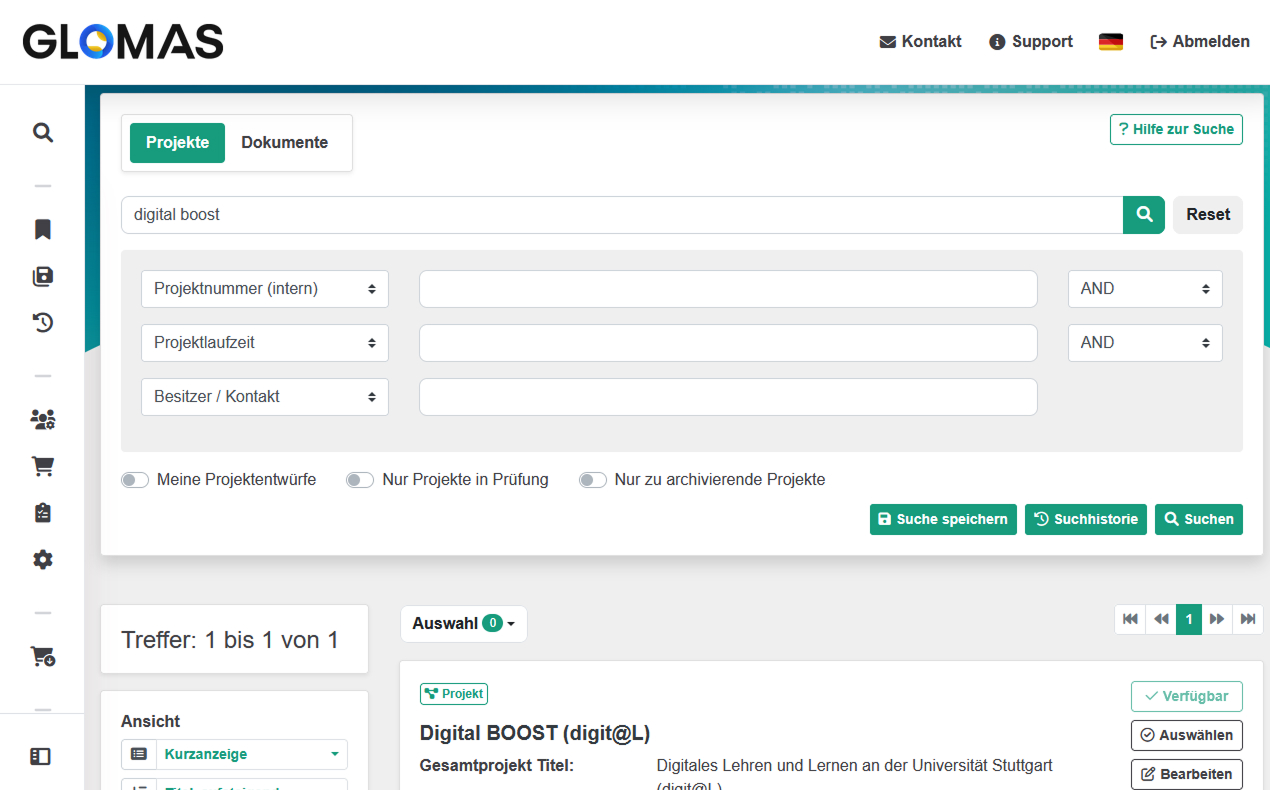
Task: Open the shopping cart icon in the sidebar
Action: [42, 466]
